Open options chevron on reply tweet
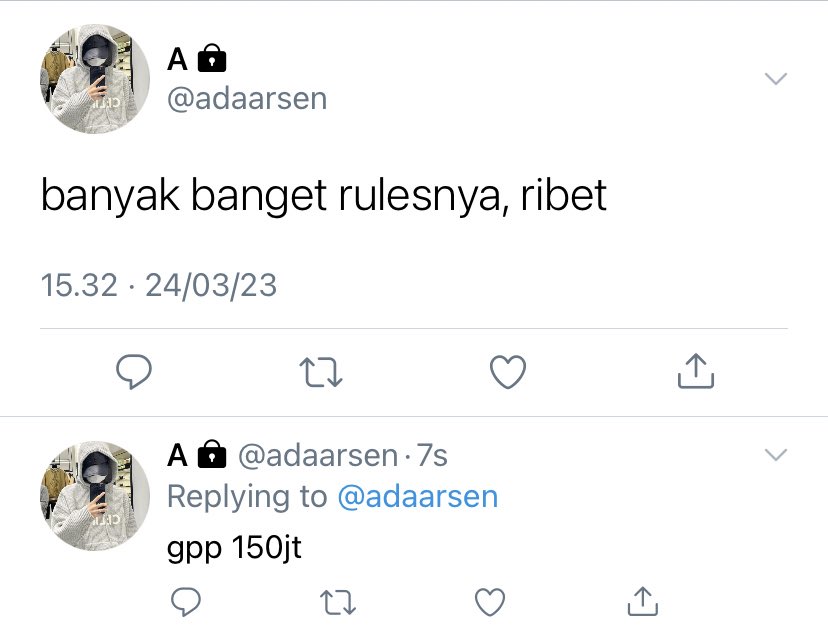The image size is (828, 630). pyautogui.click(x=776, y=454)
